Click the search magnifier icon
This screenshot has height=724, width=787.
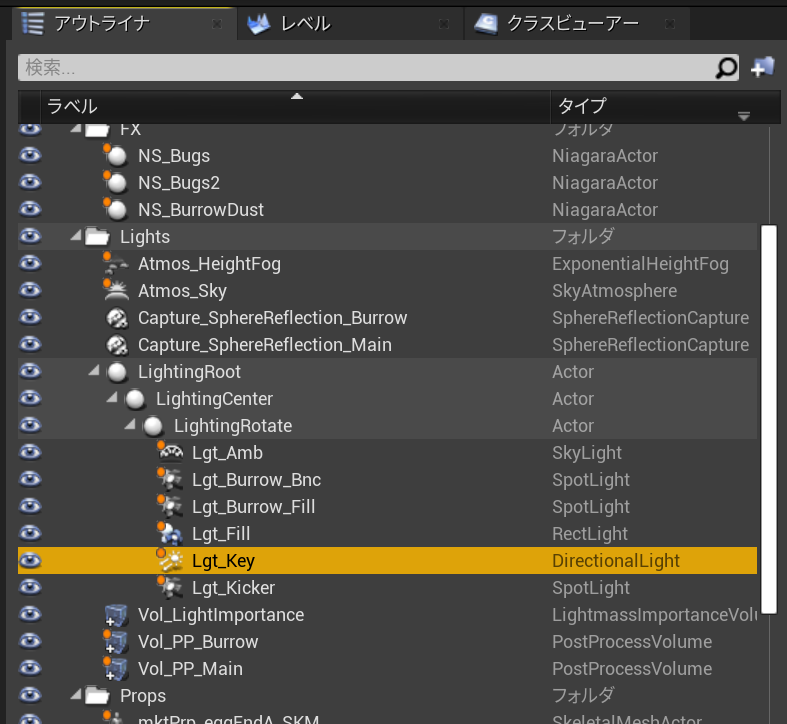click(726, 68)
